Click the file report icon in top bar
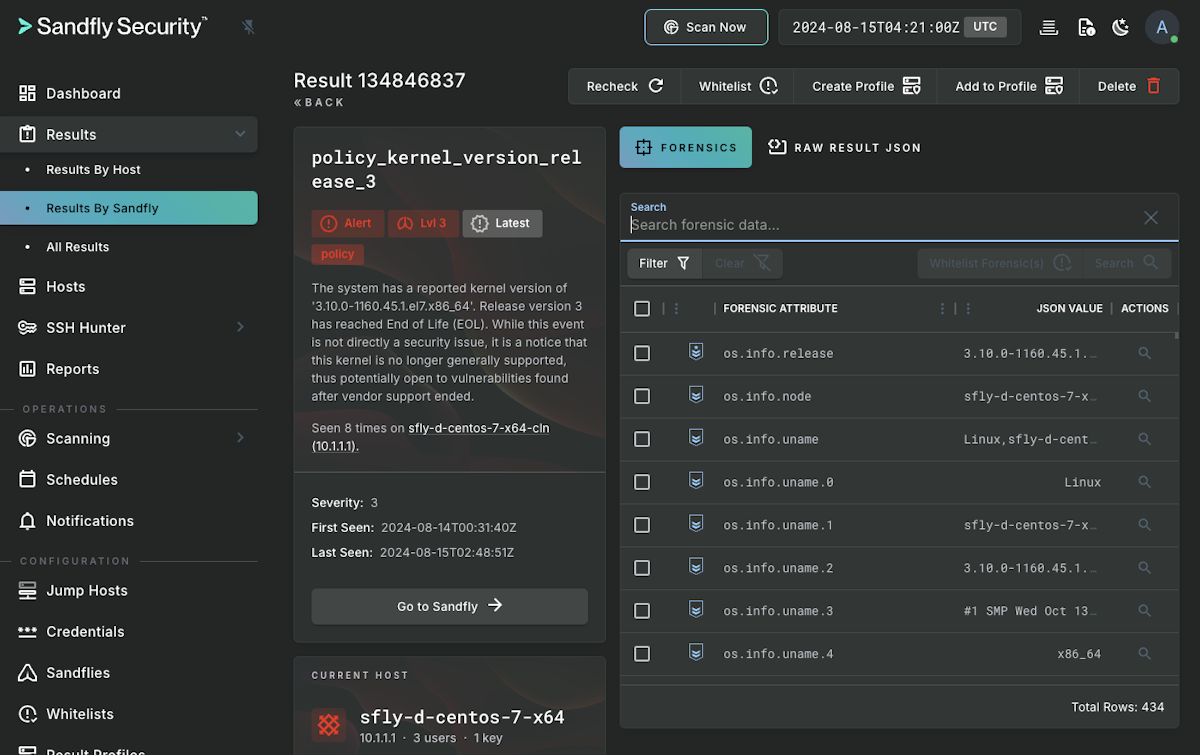Image resolution: width=1200 pixels, height=755 pixels. pyautogui.click(x=1086, y=27)
